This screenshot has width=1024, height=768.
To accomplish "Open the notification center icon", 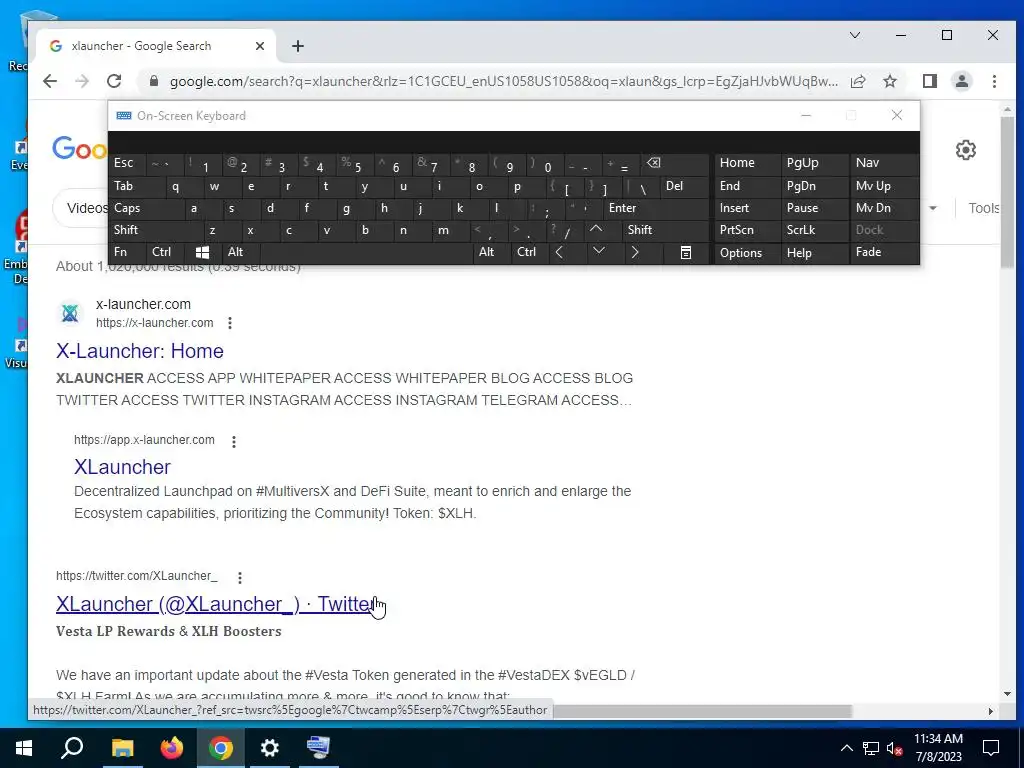I will pos(991,748).
